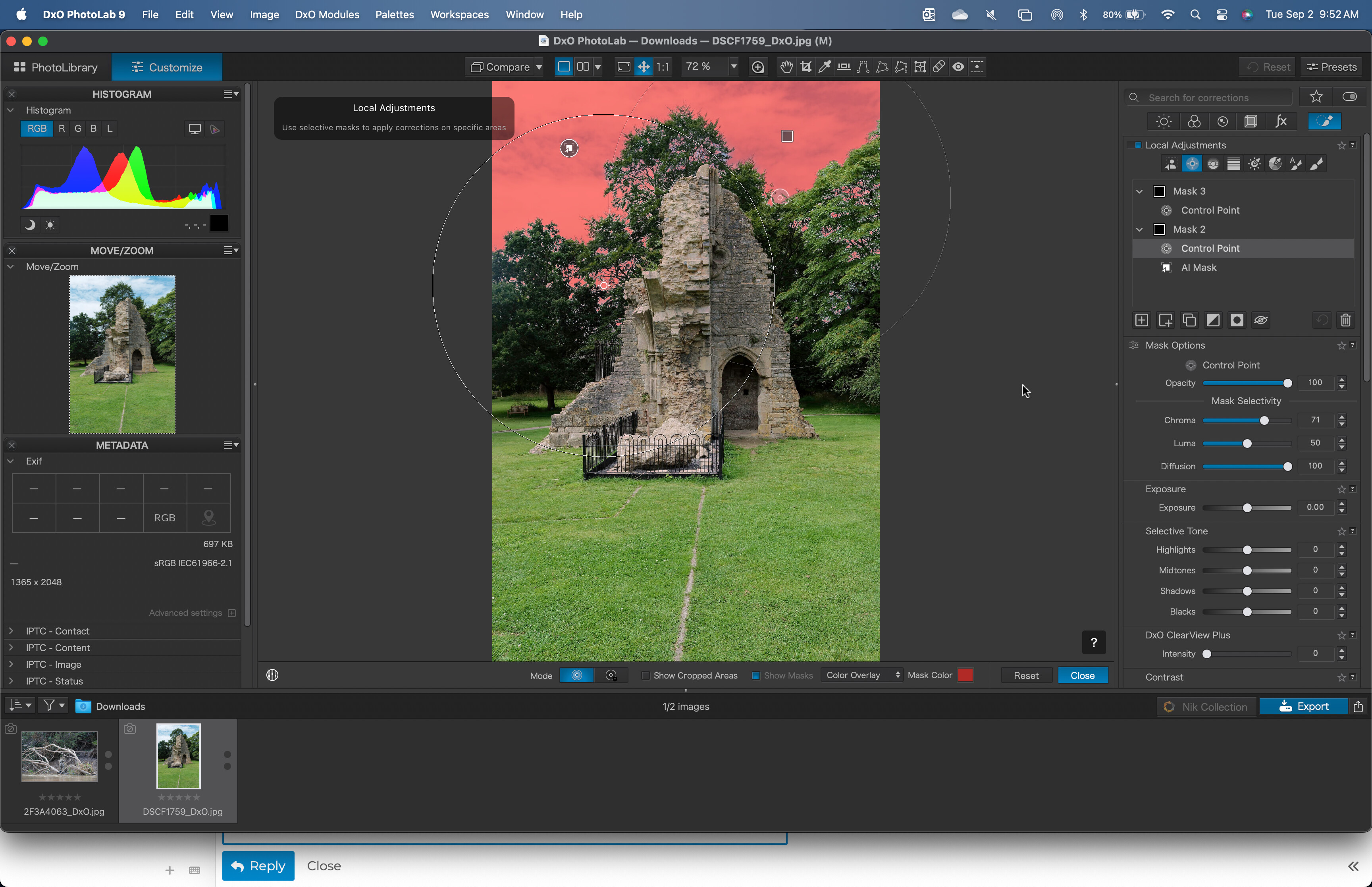Click the Export button
This screenshot has width=1372, height=887.
(1303, 707)
